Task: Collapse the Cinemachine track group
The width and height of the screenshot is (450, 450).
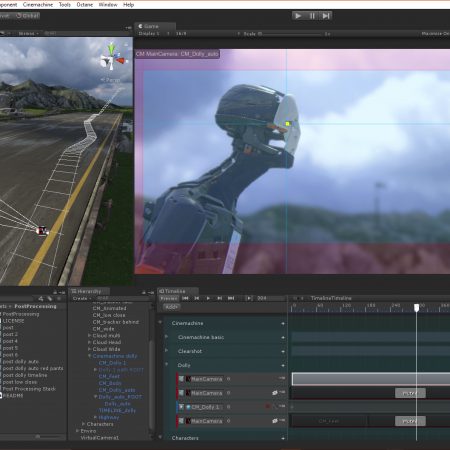Action: [x=160, y=322]
